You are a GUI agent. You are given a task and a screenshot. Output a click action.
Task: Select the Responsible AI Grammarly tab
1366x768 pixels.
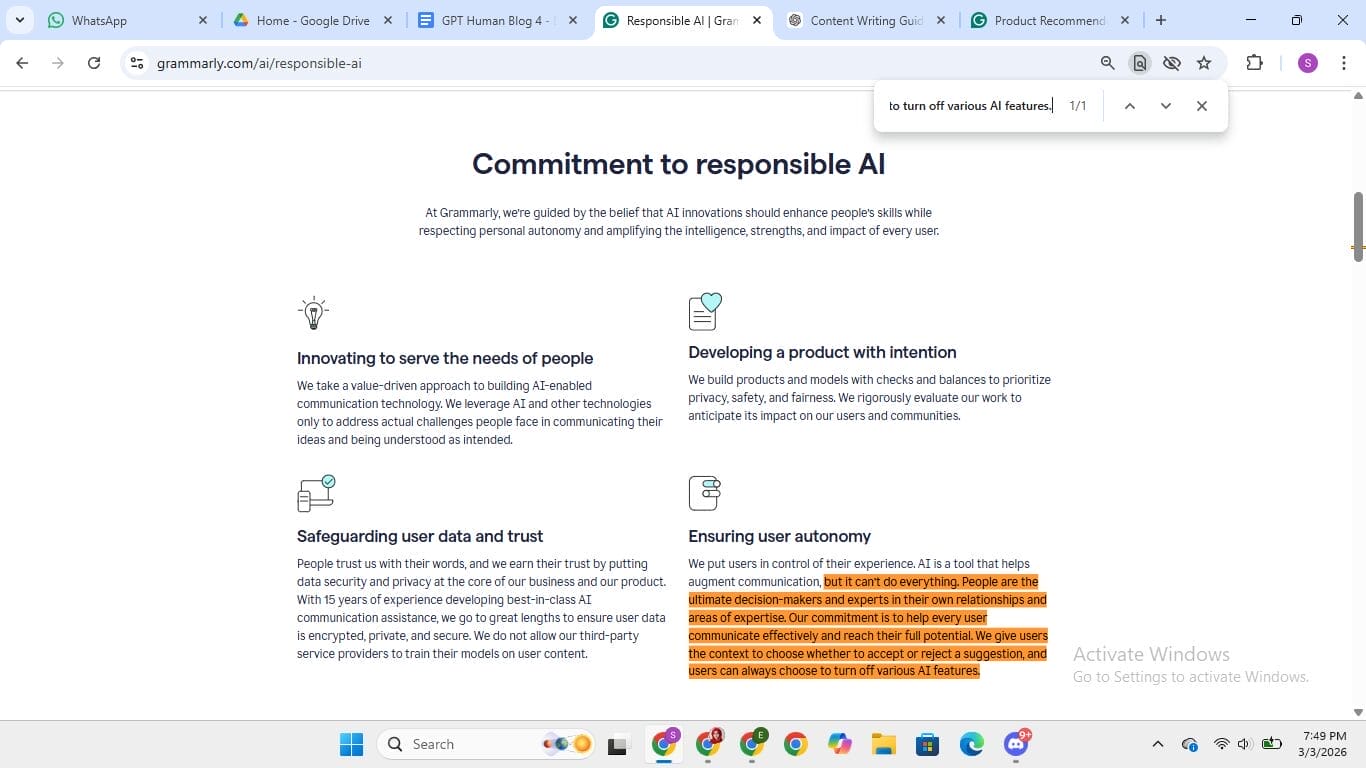point(682,20)
